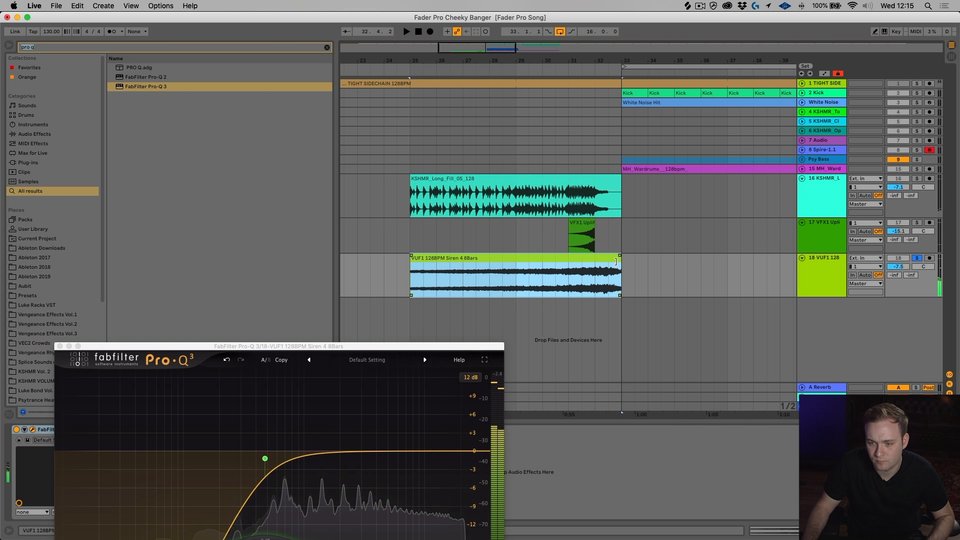
Task: Open the Help menu in menu bar
Action: coord(190,6)
